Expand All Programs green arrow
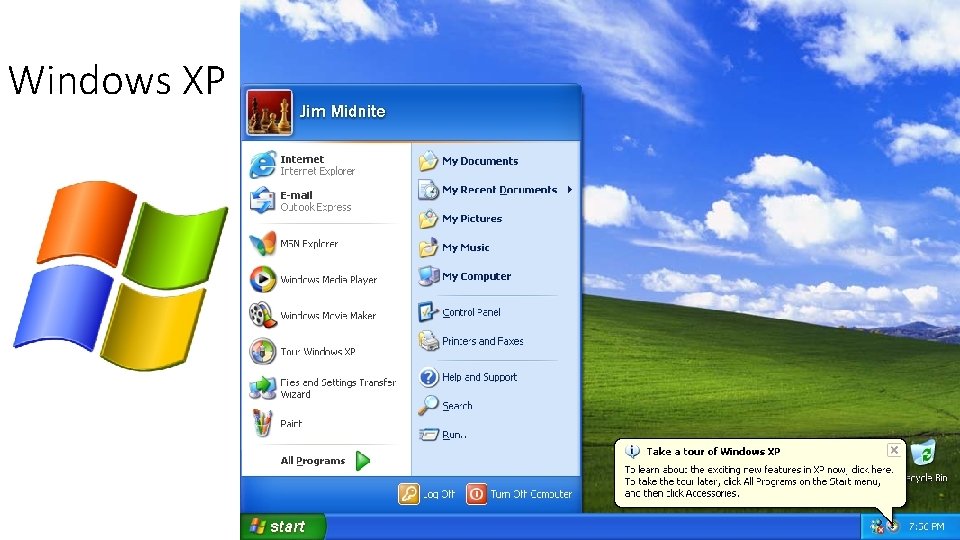 click(x=363, y=460)
